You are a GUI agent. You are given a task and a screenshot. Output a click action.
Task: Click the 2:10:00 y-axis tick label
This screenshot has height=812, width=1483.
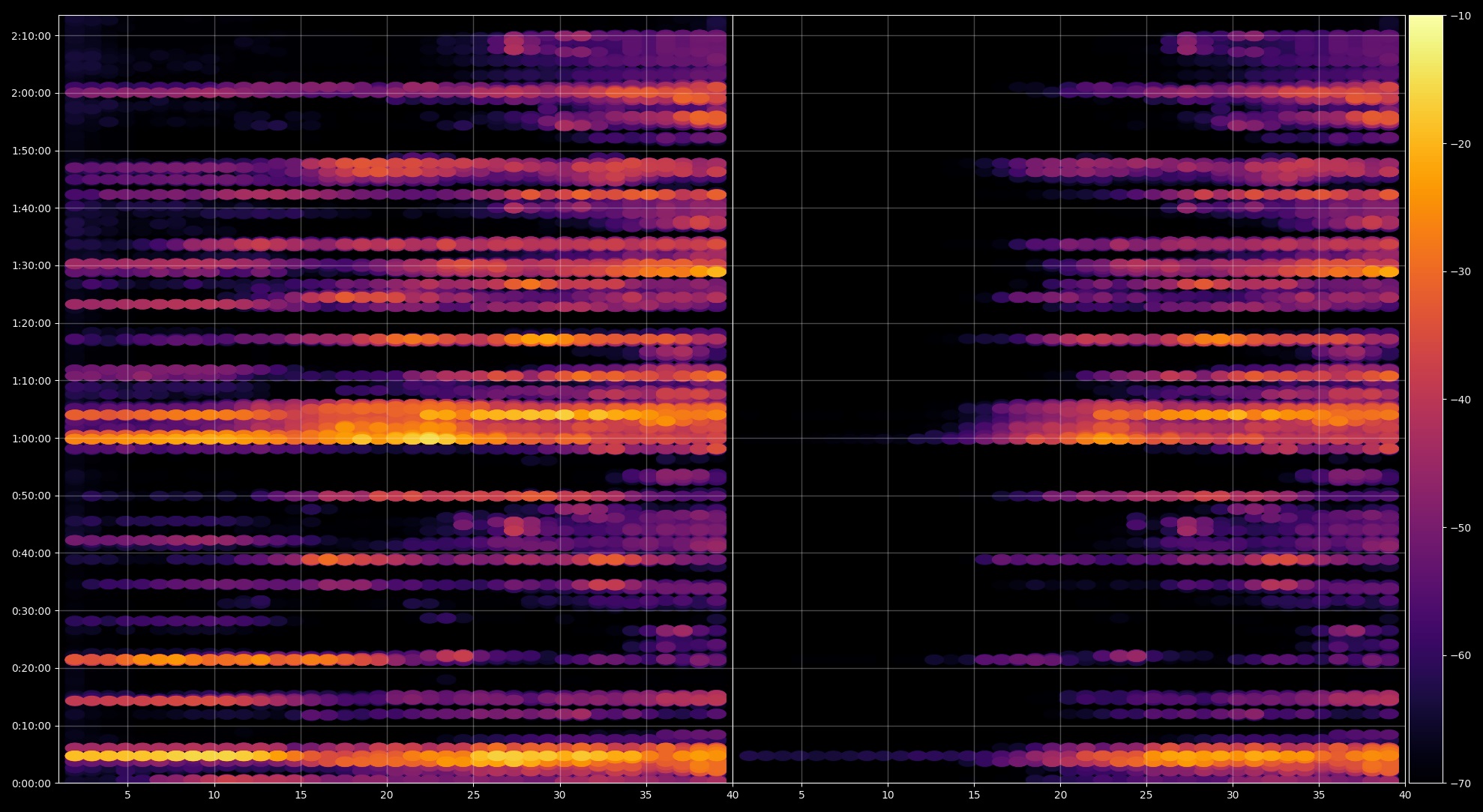tap(31, 36)
